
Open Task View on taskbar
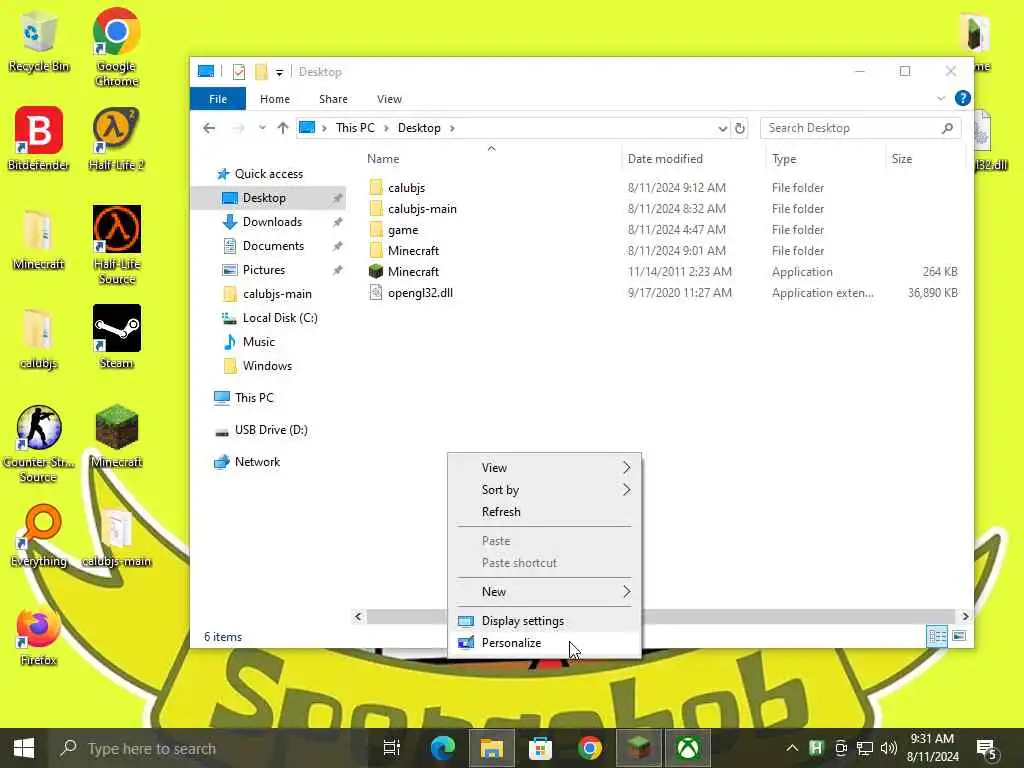(x=392, y=748)
